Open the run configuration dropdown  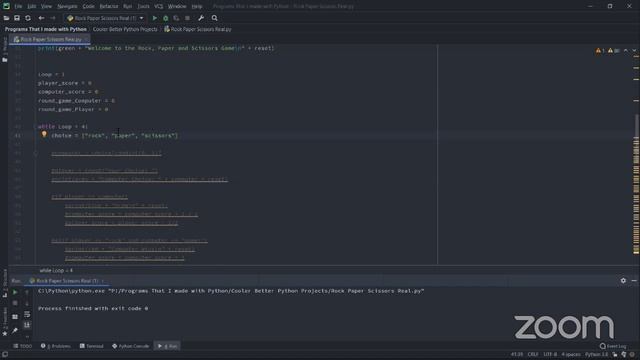[x=105, y=18]
